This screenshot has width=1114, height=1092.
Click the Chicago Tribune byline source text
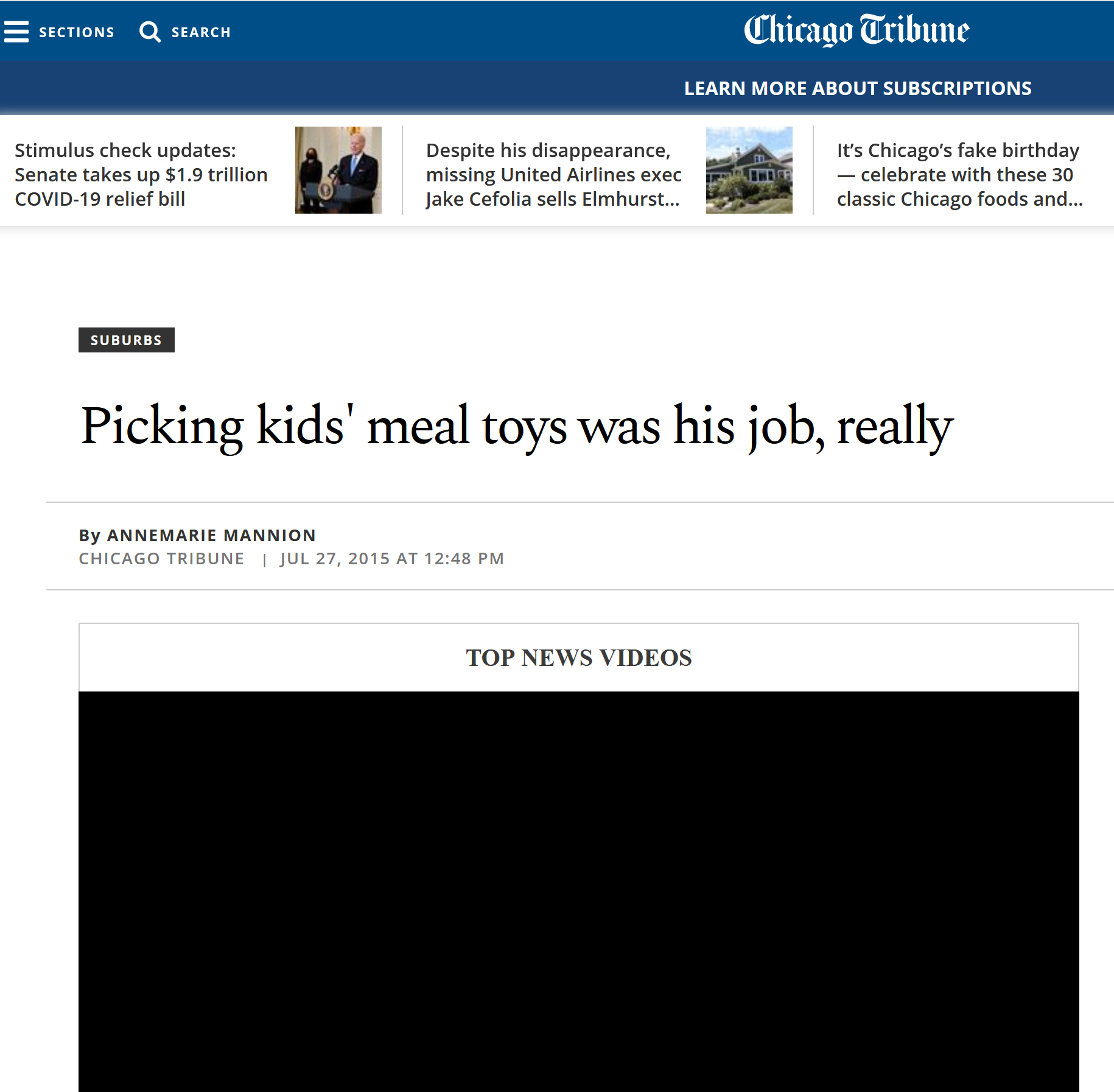pyautogui.click(x=161, y=559)
